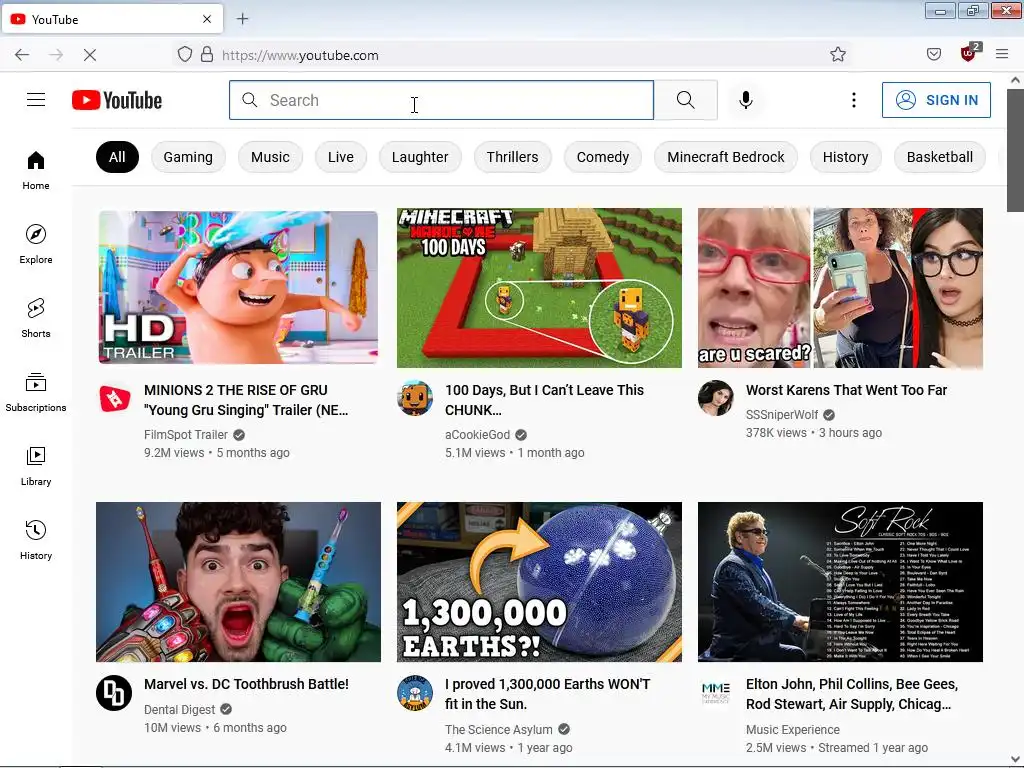Open 1,300,000 Earths video thumbnail
Screen dimensions: 1024x768
coord(539,582)
